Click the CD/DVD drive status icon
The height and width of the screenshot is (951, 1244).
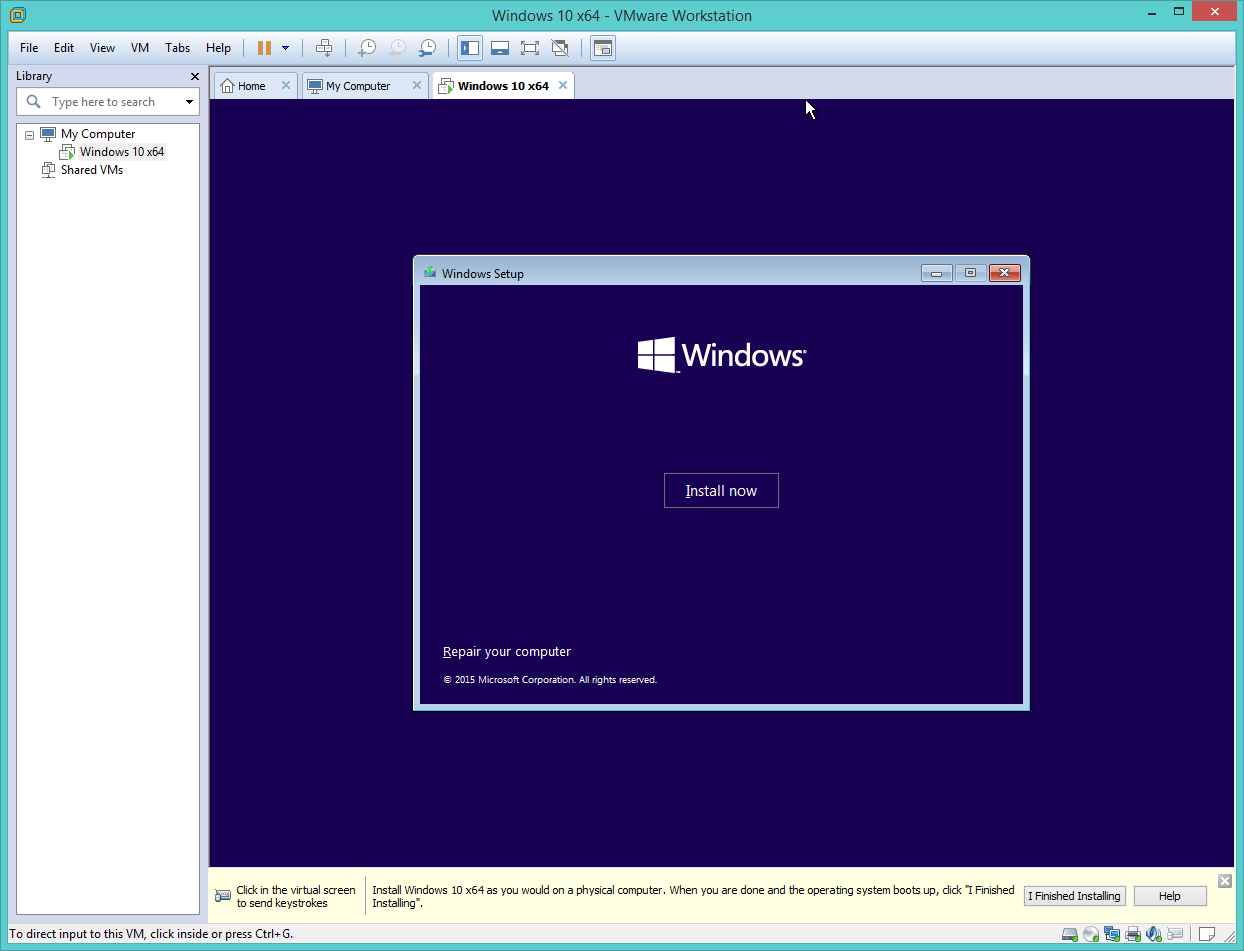tap(1091, 935)
